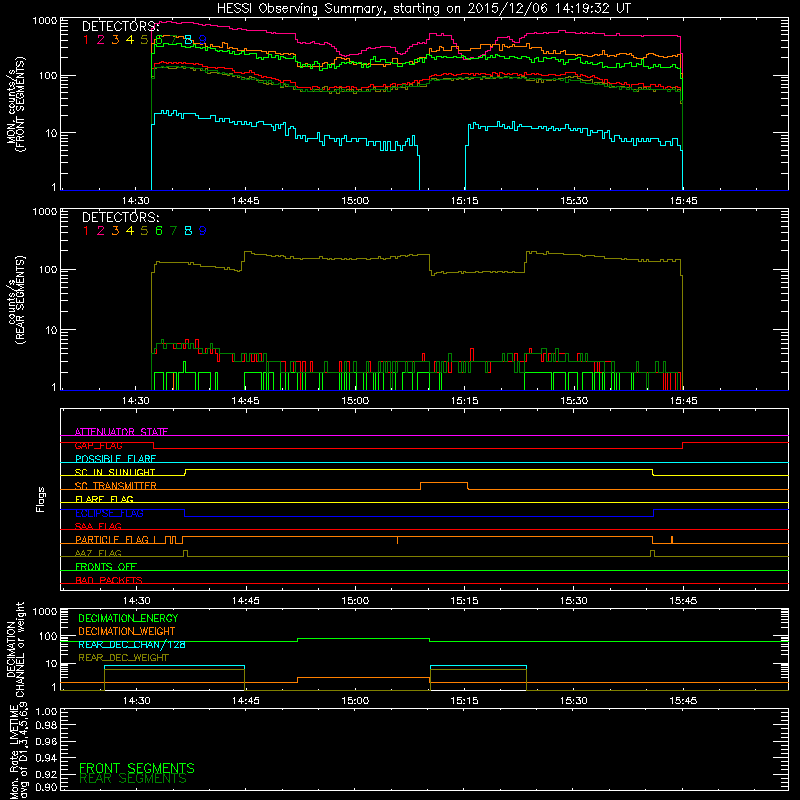Screen dimensions: 800x800
Task: Select detector number 9 in rear segments legend
Action: (x=203, y=231)
